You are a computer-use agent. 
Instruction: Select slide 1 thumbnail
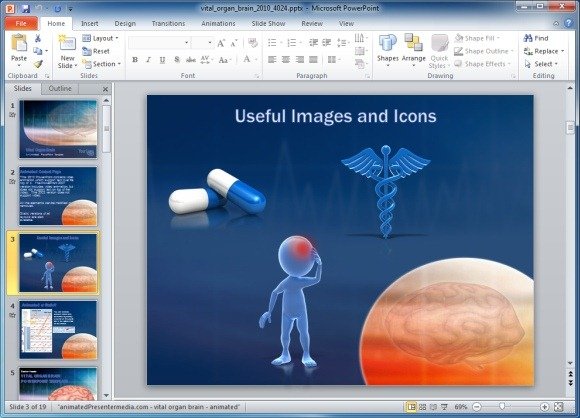point(58,129)
